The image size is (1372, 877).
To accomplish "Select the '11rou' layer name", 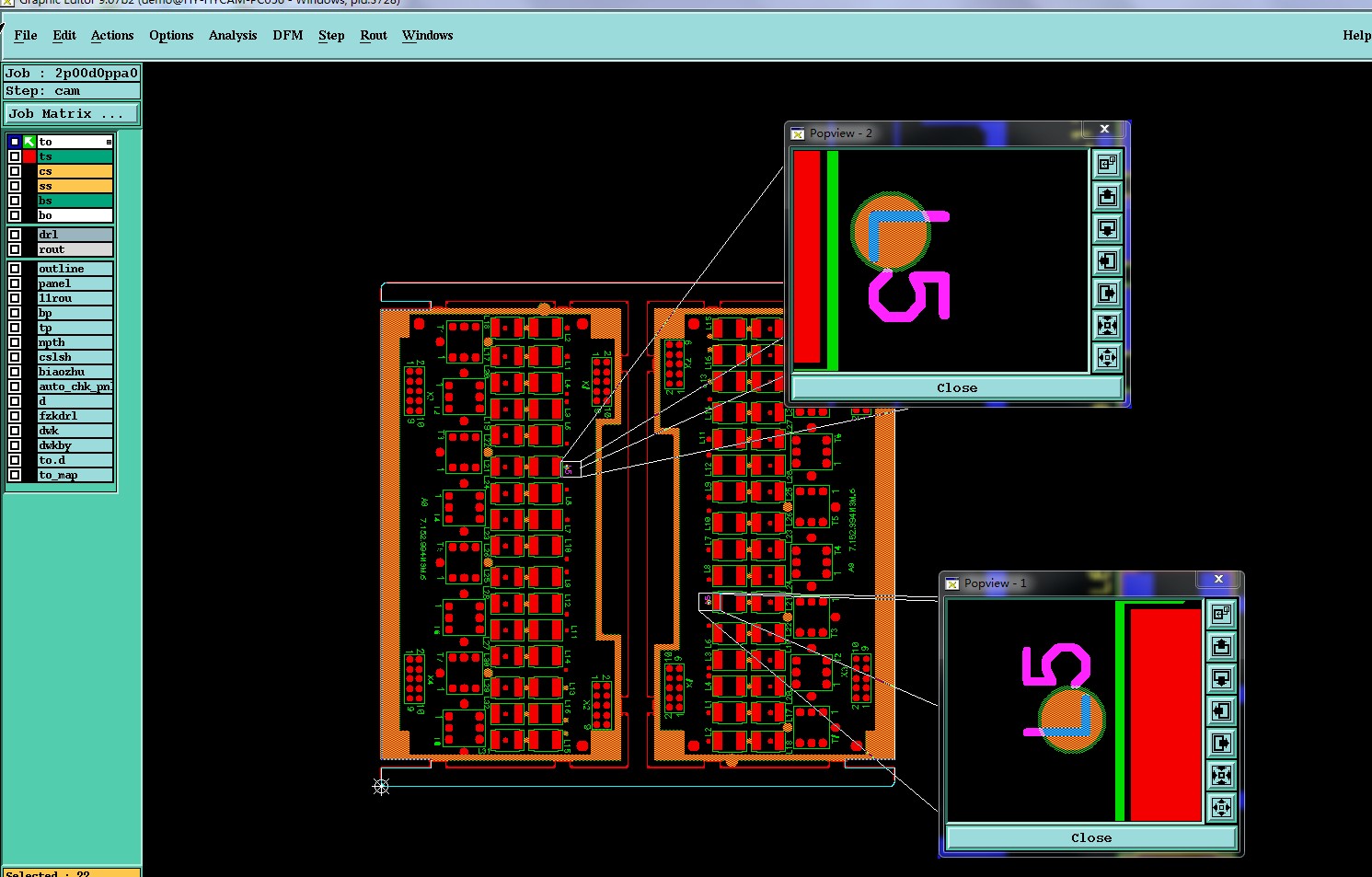I will click(x=75, y=298).
